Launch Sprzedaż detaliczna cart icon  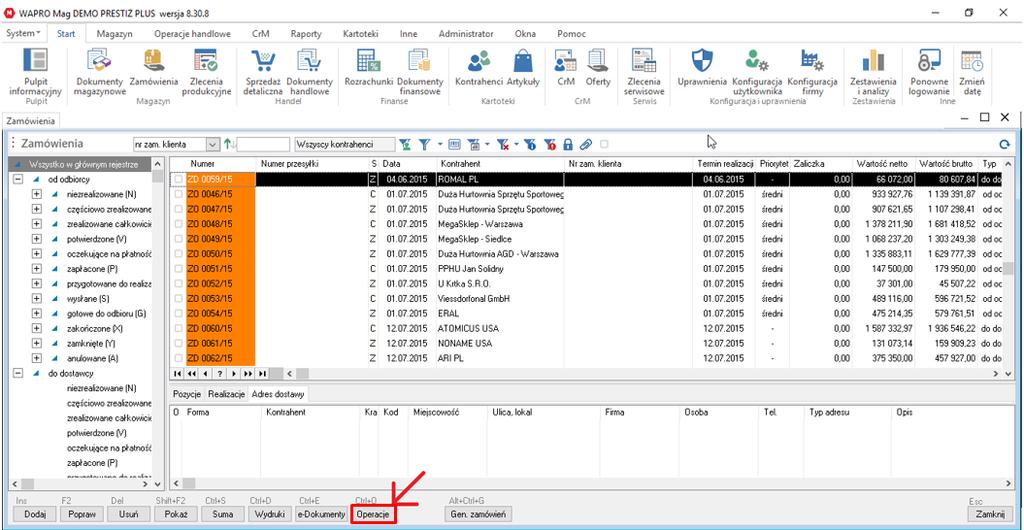(263, 72)
